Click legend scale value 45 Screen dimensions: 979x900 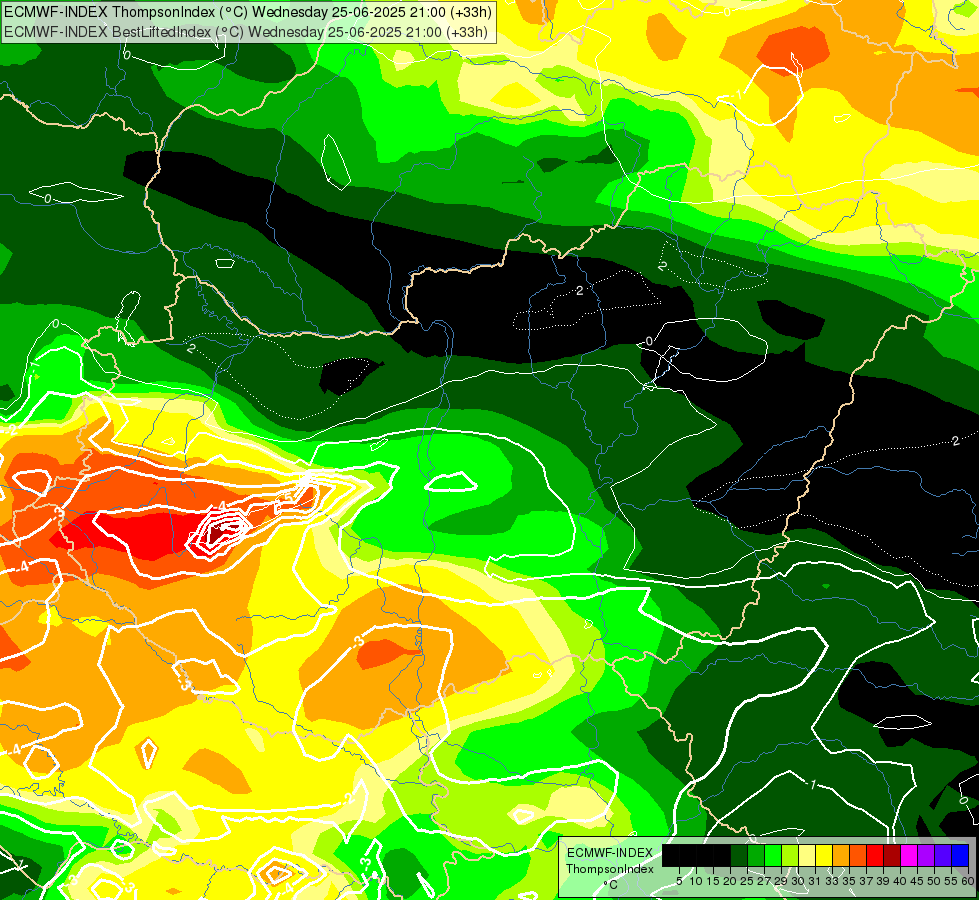point(917,881)
